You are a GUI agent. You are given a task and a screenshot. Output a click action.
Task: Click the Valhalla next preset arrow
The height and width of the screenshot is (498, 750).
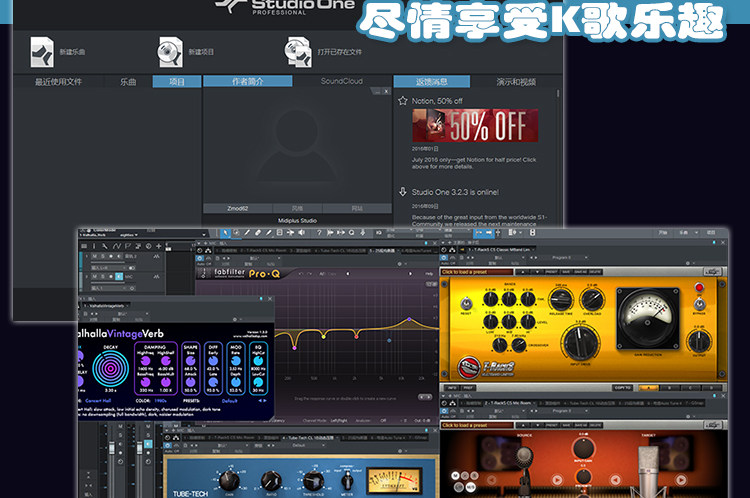click(265, 400)
